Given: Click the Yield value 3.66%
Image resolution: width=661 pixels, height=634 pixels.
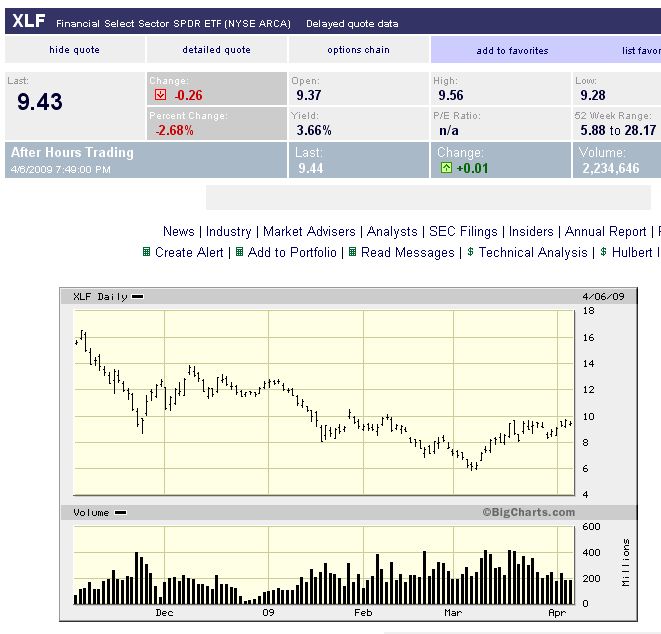Looking at the screenshot, I should click(x=314, y=130).
